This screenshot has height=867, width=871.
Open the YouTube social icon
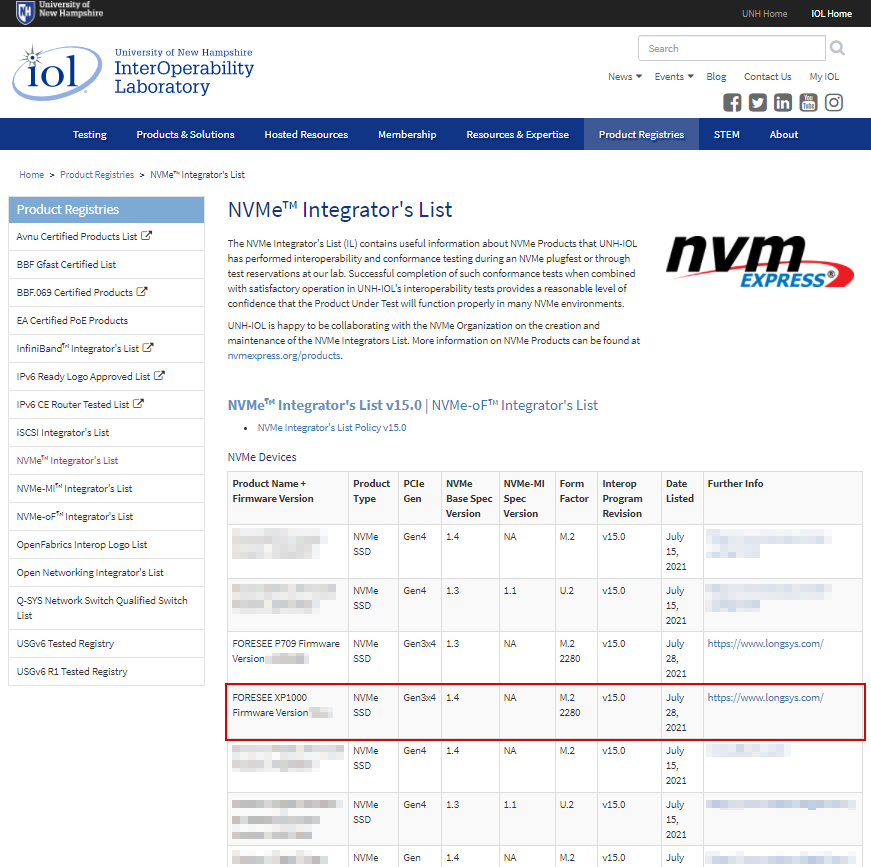pos(808,102)
